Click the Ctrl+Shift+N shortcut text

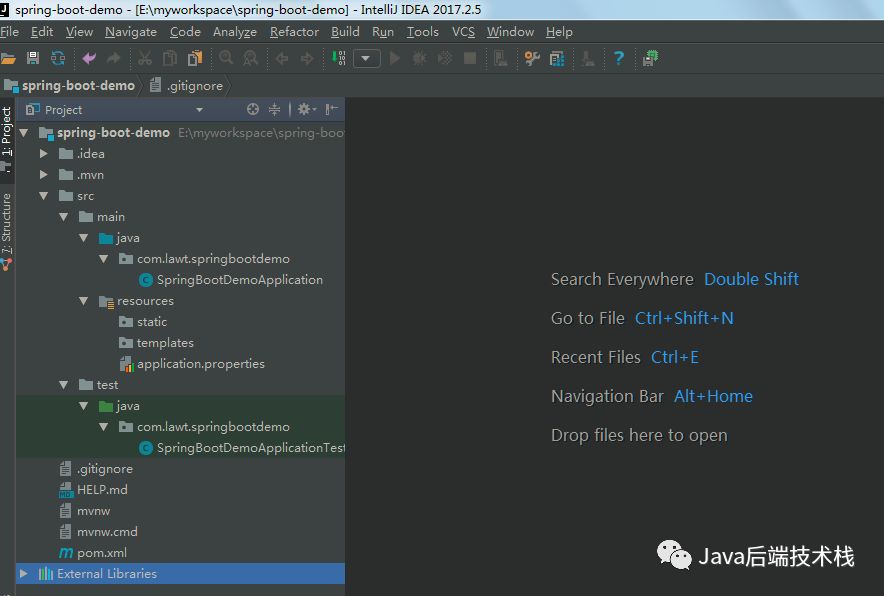684,318
